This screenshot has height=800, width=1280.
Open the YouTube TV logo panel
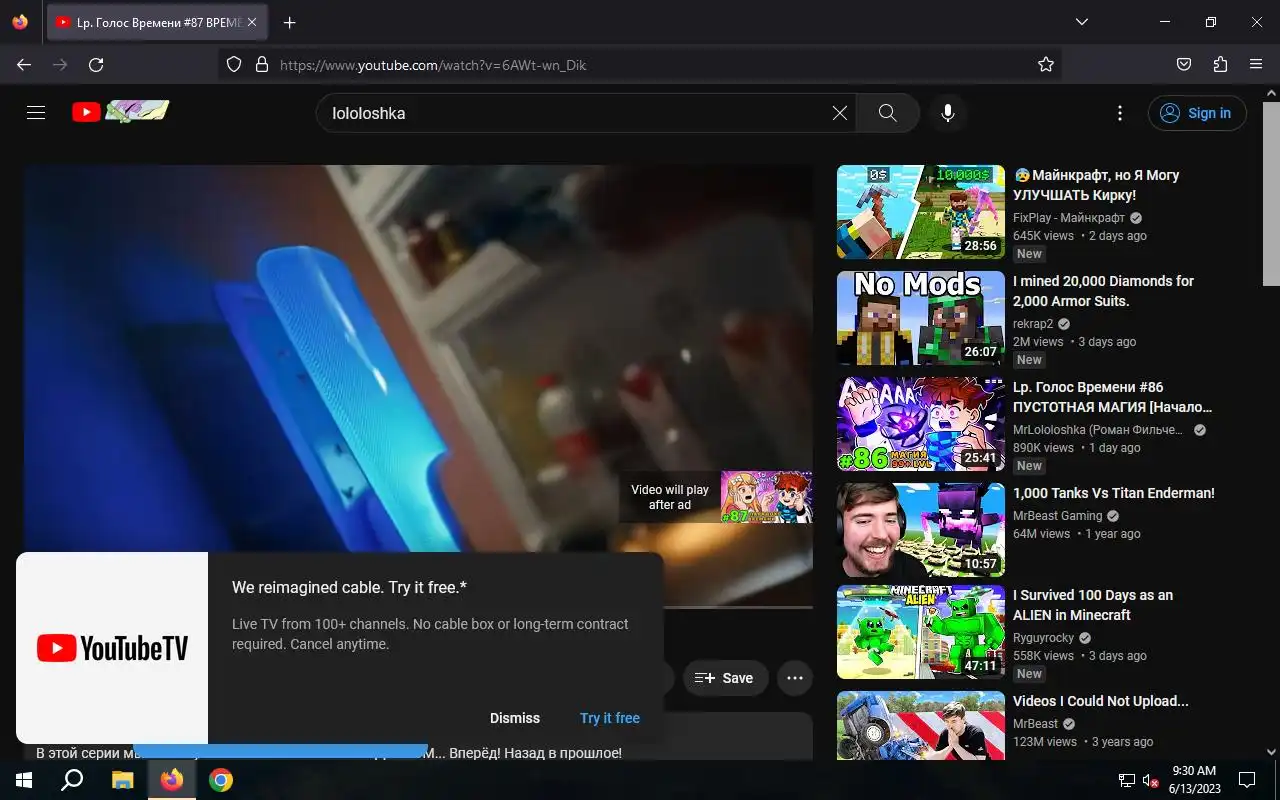(x=112, y=648)
